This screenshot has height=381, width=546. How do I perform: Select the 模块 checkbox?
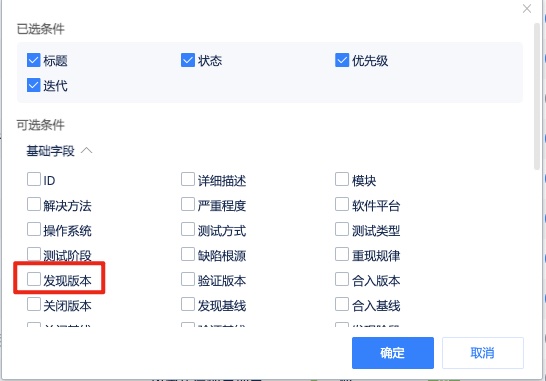[x=342, y=179]
